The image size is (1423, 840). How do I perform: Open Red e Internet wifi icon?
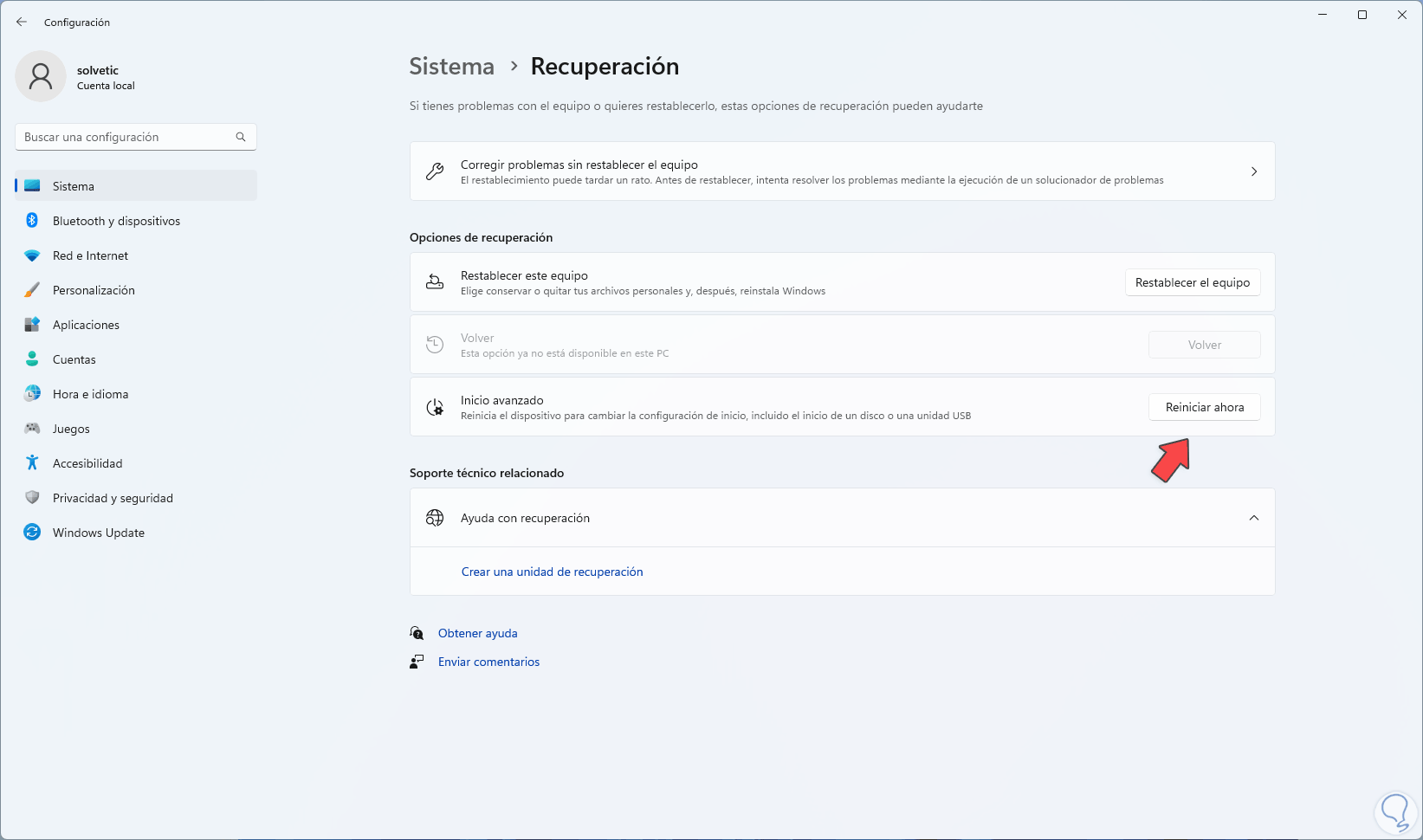(32, 255)
